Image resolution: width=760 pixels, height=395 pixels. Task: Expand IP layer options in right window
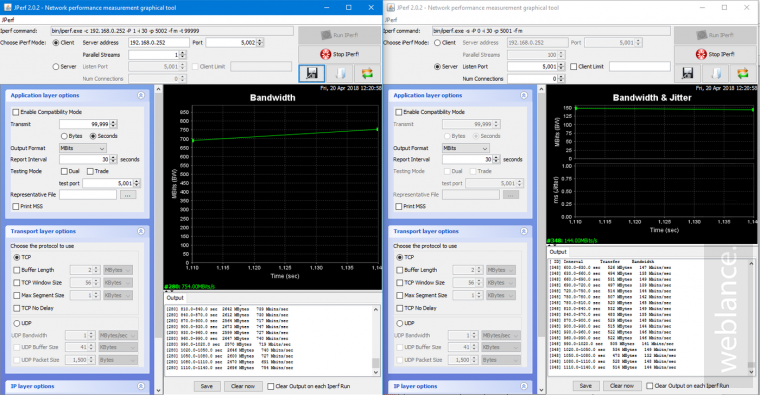(523, 386)
